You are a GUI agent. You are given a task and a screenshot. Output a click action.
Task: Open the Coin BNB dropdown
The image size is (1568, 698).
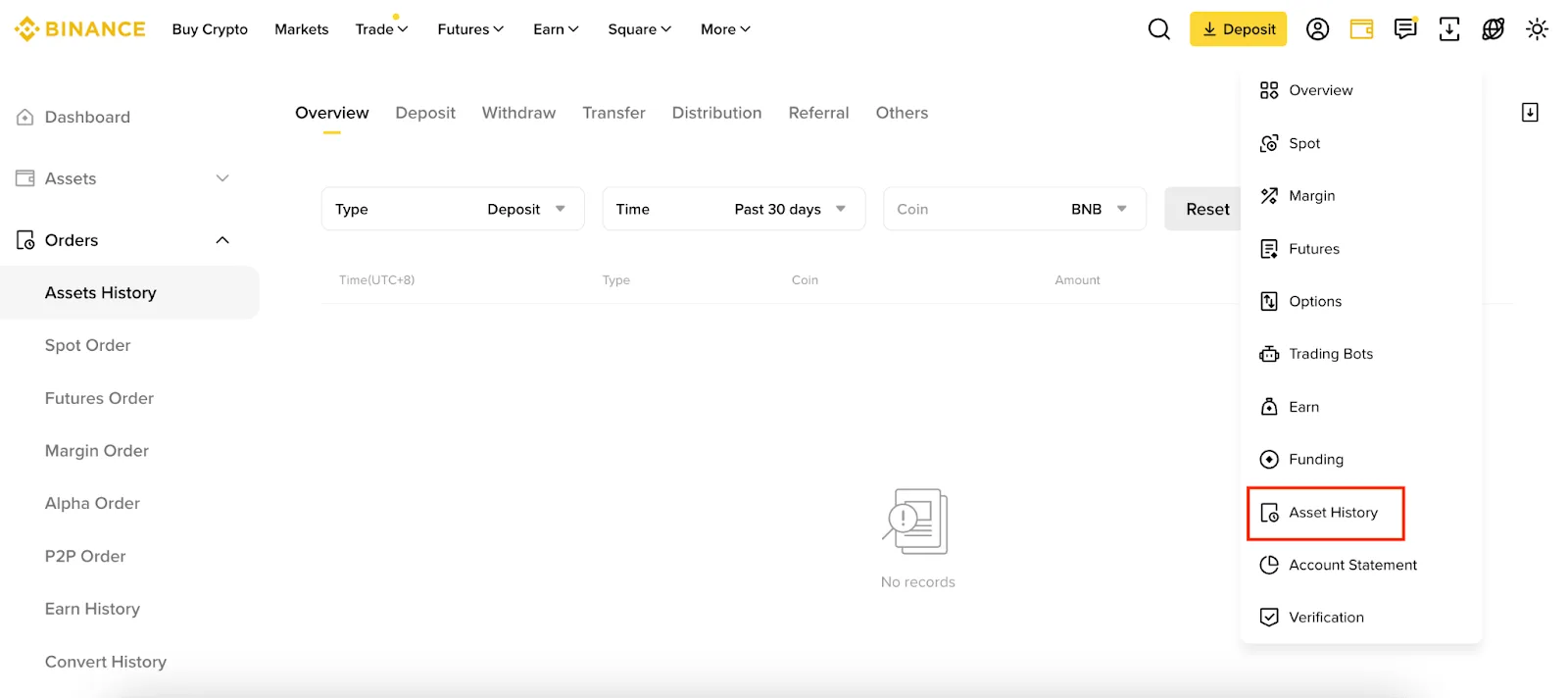pos(1014,209)
